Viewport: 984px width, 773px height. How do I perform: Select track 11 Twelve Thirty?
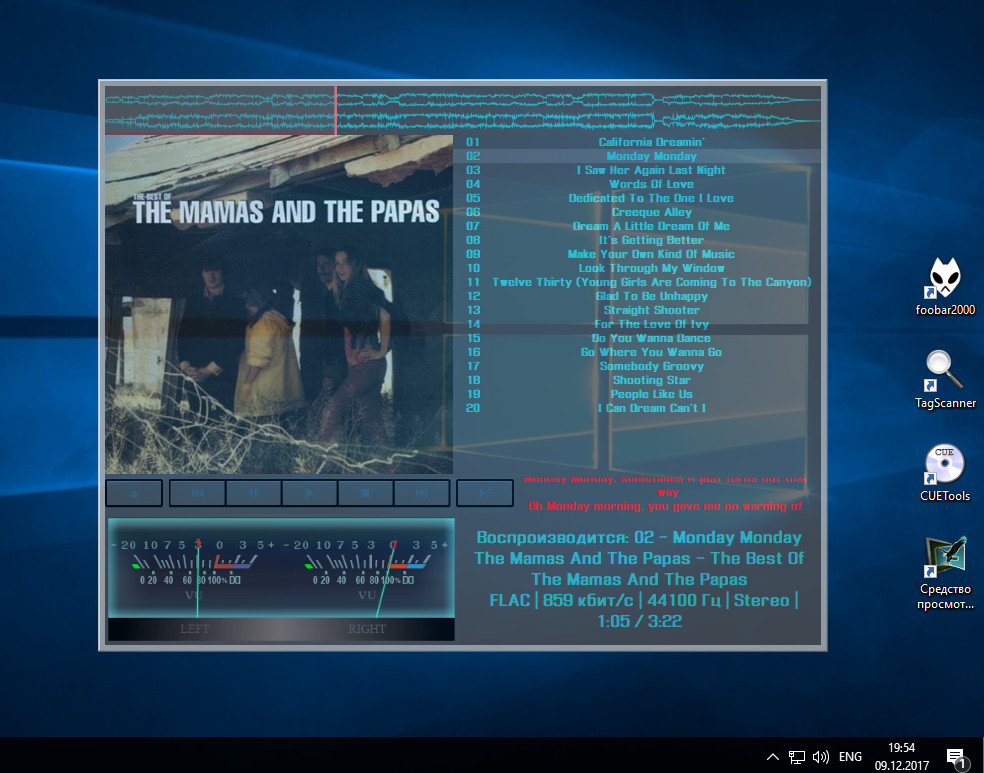click(x=637, y=282)
